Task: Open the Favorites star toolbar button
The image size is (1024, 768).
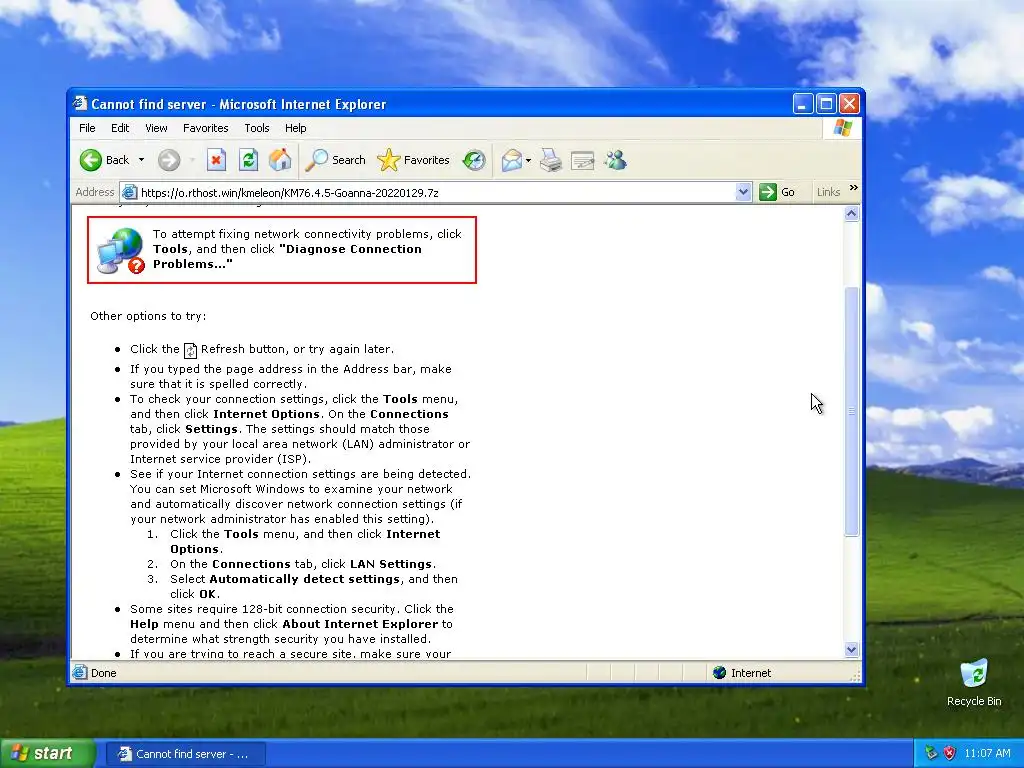Action: pyautogui.click(x=414, y=160)
